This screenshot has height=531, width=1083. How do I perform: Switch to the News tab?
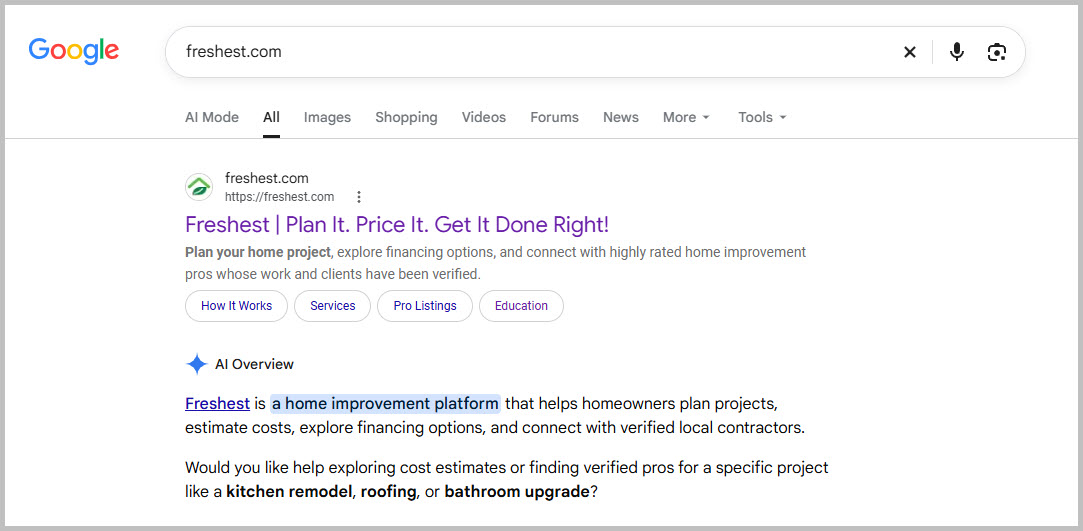click(621, 117)
